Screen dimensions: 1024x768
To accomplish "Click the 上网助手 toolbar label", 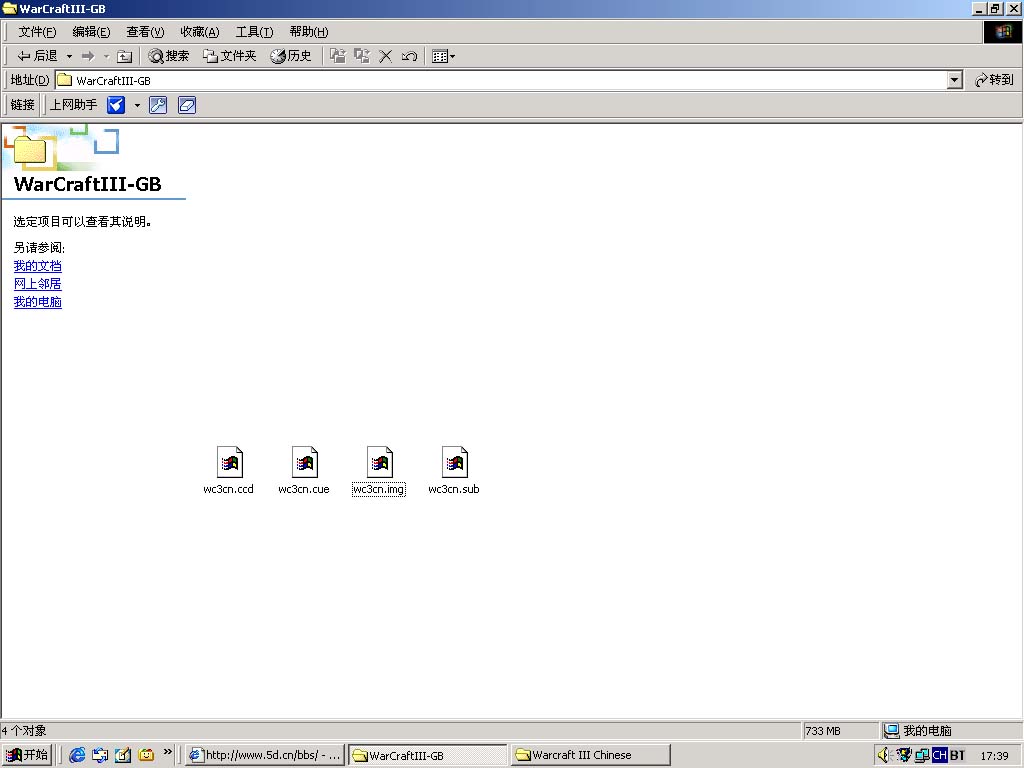I will tap(73, 104).
